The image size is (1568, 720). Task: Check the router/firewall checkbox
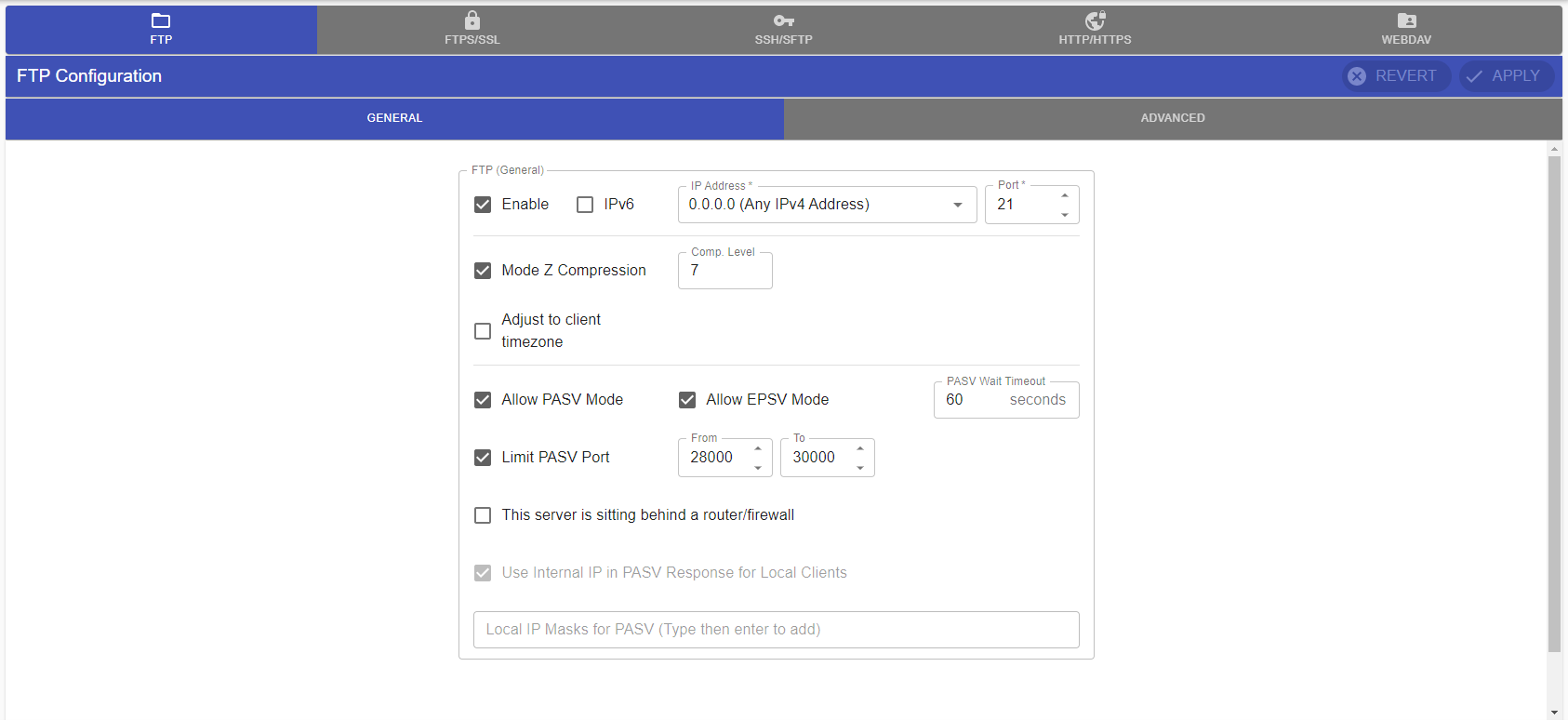[483, 515]
